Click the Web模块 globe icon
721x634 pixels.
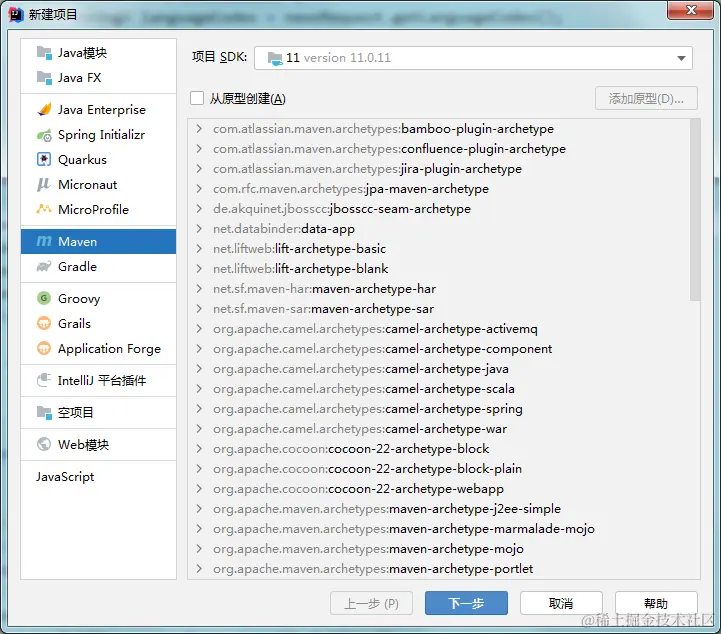(44, 444)
